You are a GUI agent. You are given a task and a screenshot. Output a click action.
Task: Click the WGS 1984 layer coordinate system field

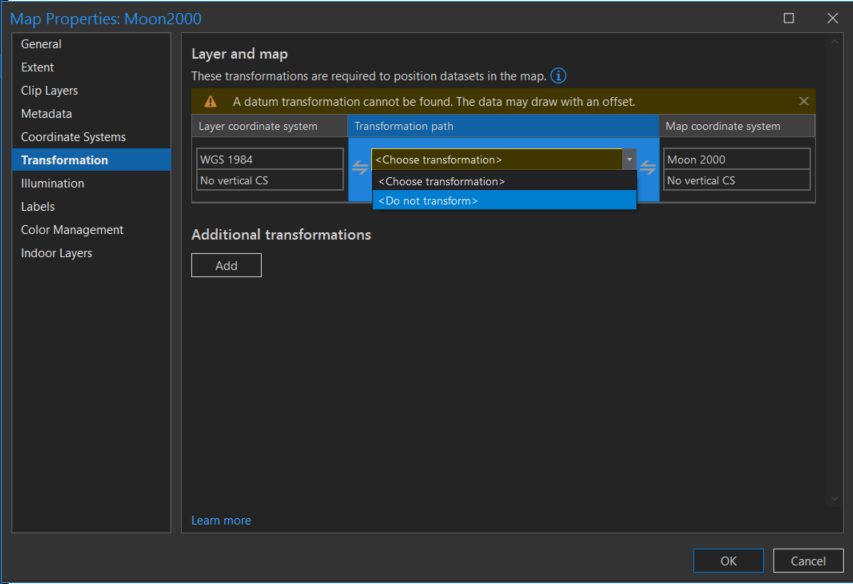[x=269, y=159]
